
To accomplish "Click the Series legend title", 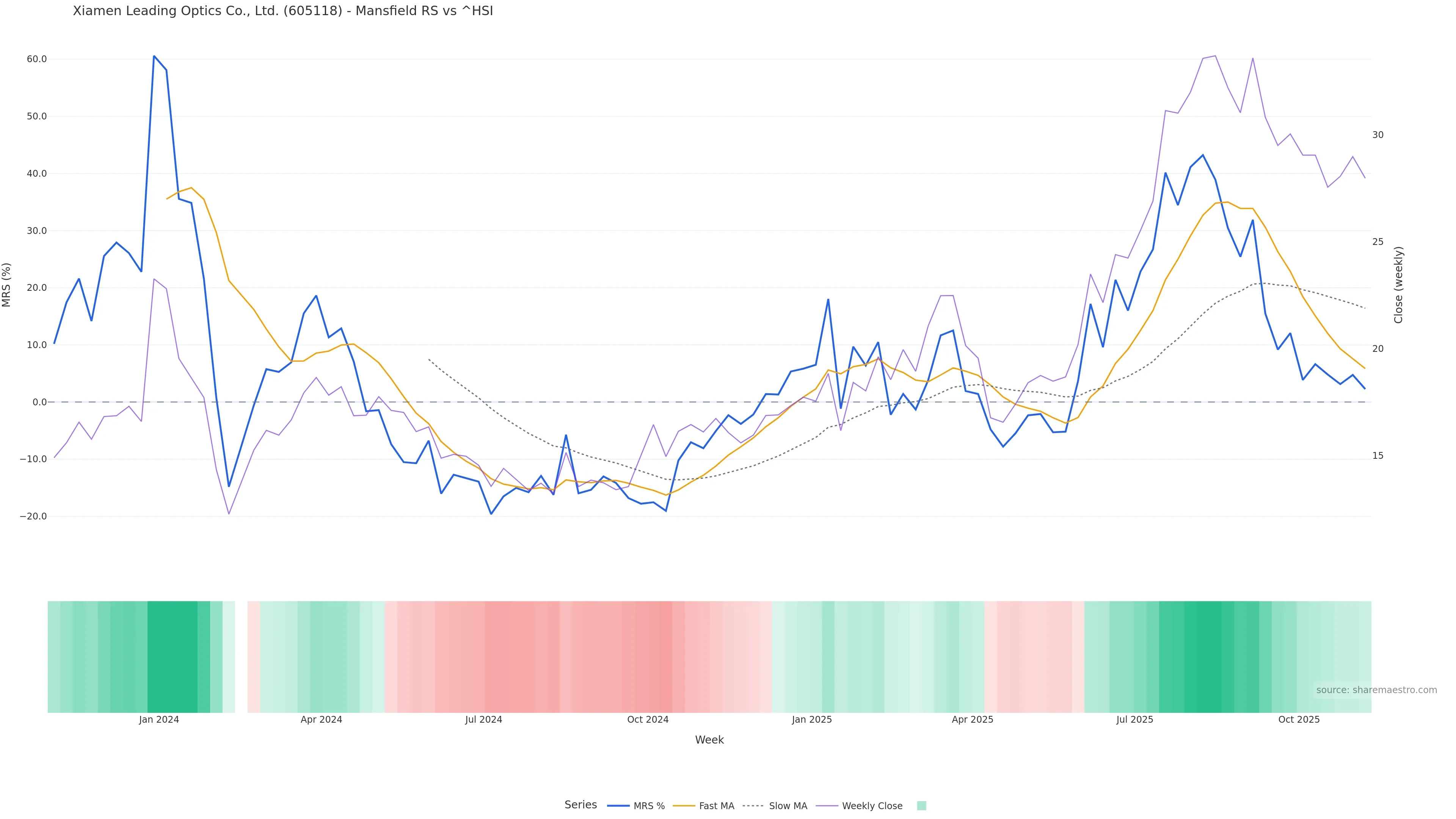I will (x=581, y=805).
